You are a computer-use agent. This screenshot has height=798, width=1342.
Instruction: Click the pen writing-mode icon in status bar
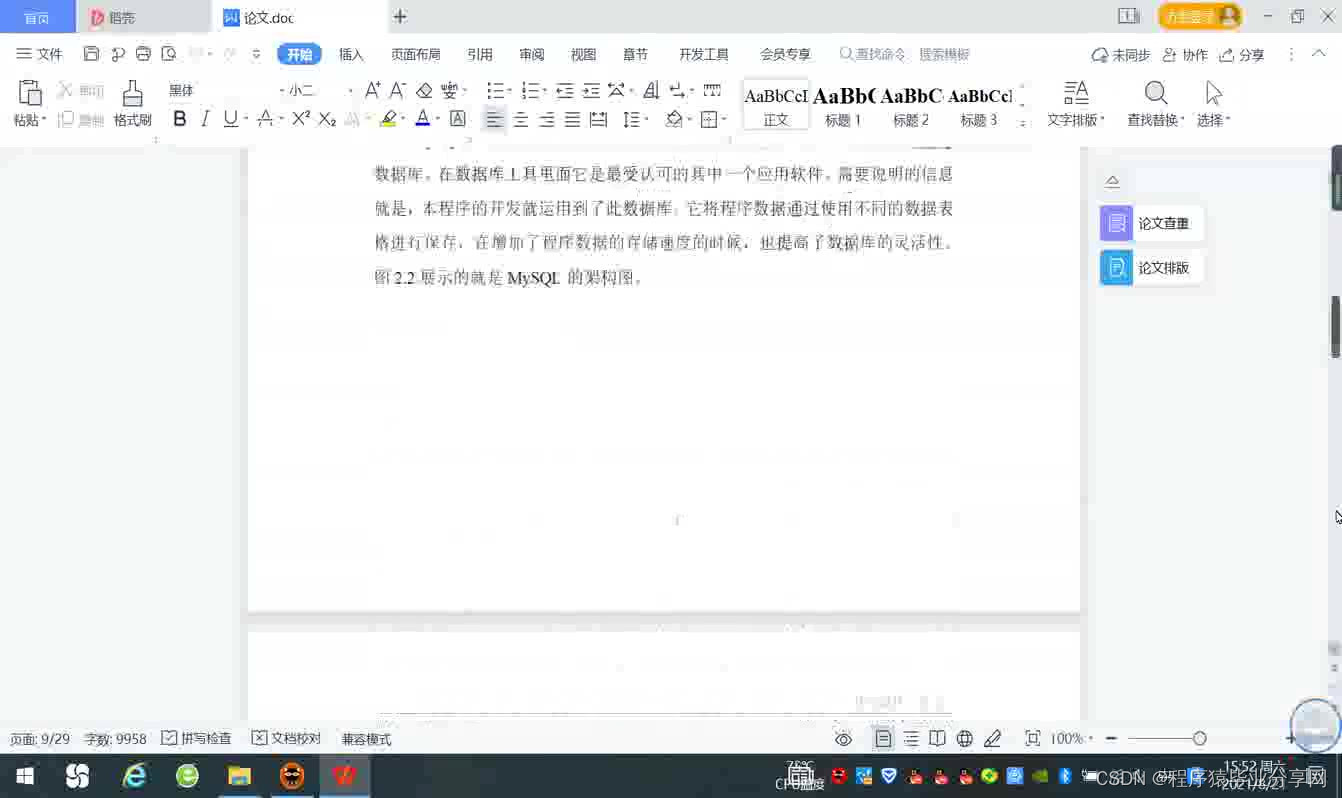coord(992,739)
